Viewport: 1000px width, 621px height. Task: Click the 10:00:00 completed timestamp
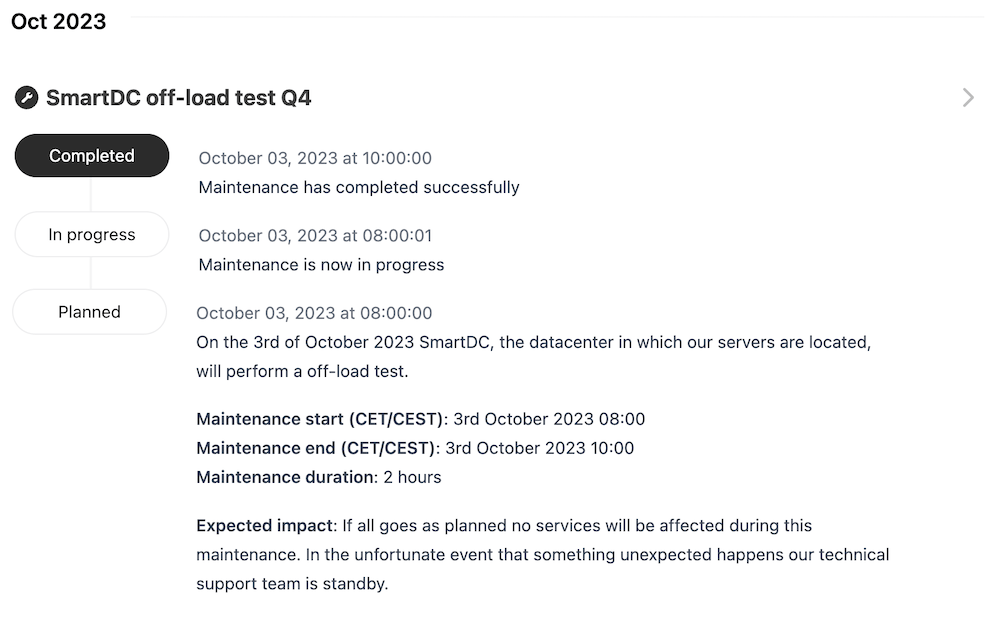(x=315, y=158)
